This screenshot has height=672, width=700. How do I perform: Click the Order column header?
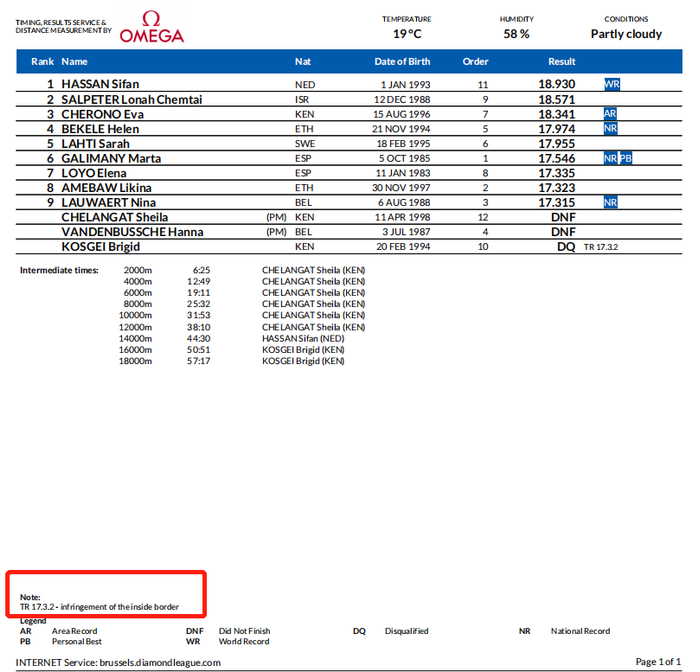click(475, 62)
